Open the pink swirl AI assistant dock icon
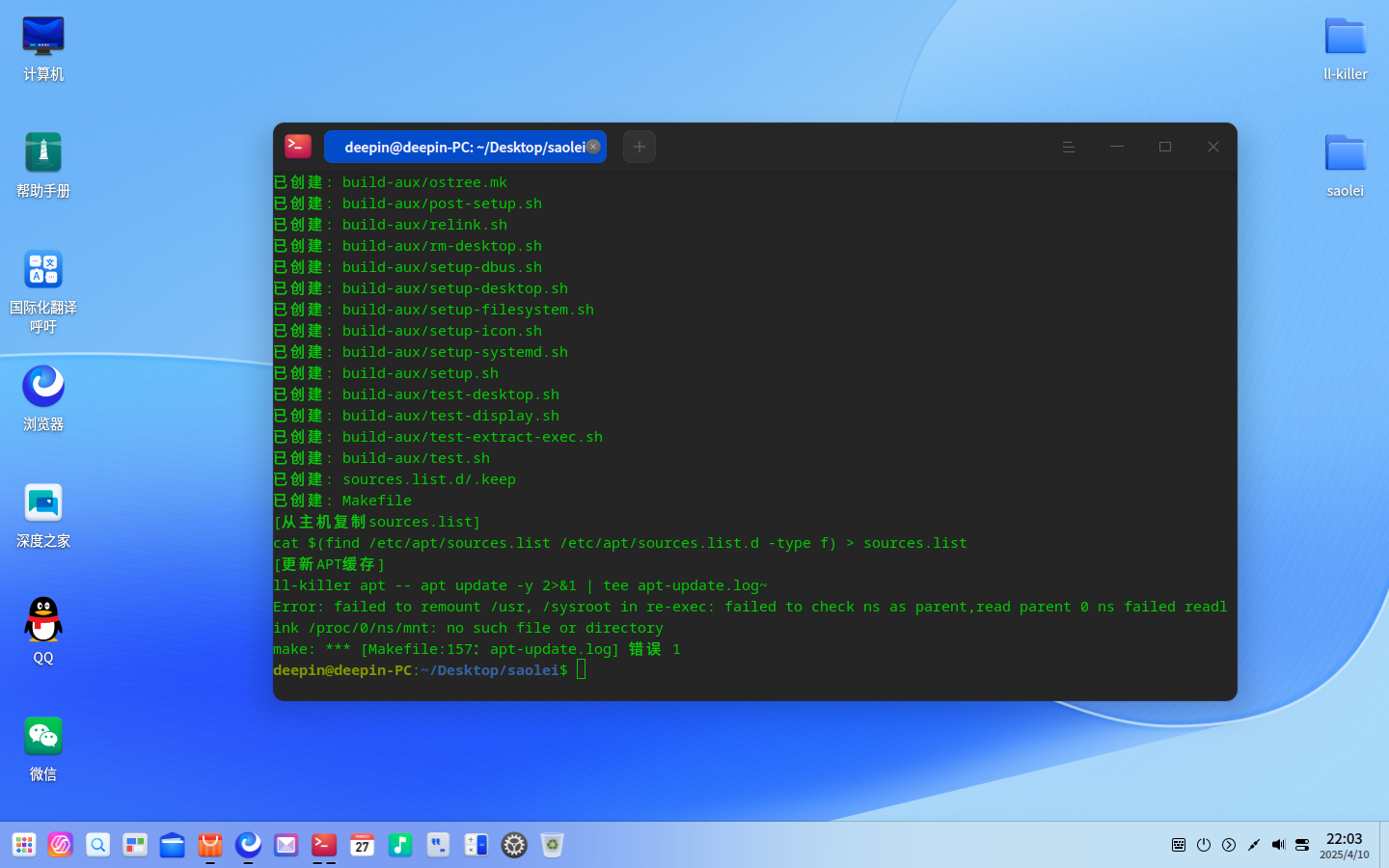Viewport: 1389px width, 868px height. (x=61, y=845)
